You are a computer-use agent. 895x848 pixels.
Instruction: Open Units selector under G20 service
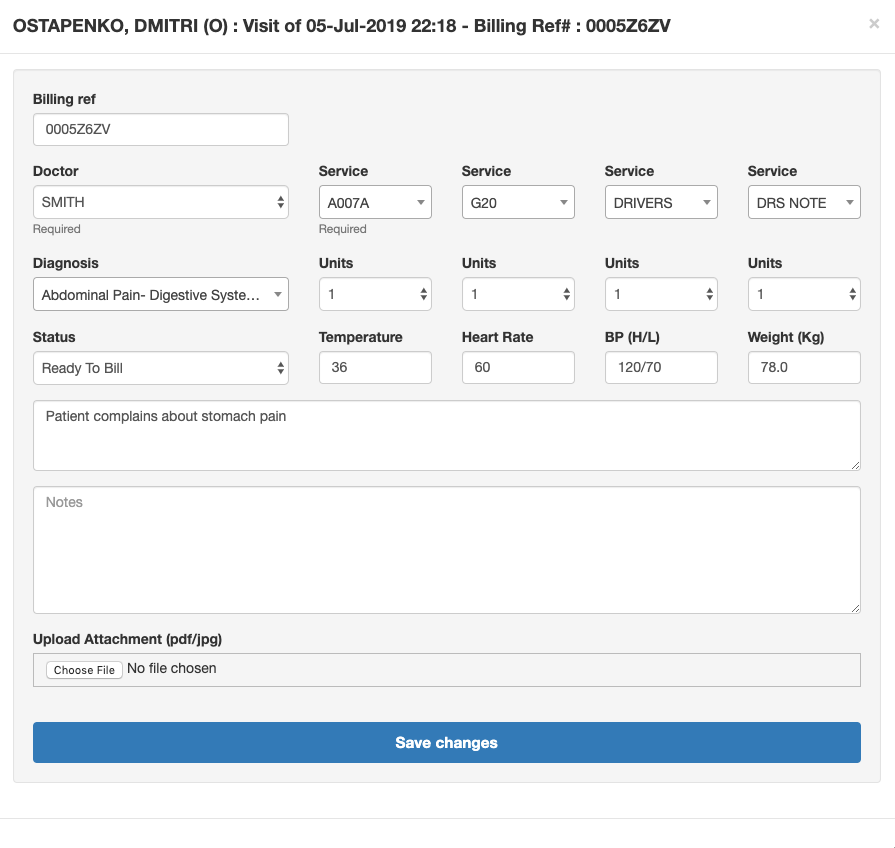518,294
